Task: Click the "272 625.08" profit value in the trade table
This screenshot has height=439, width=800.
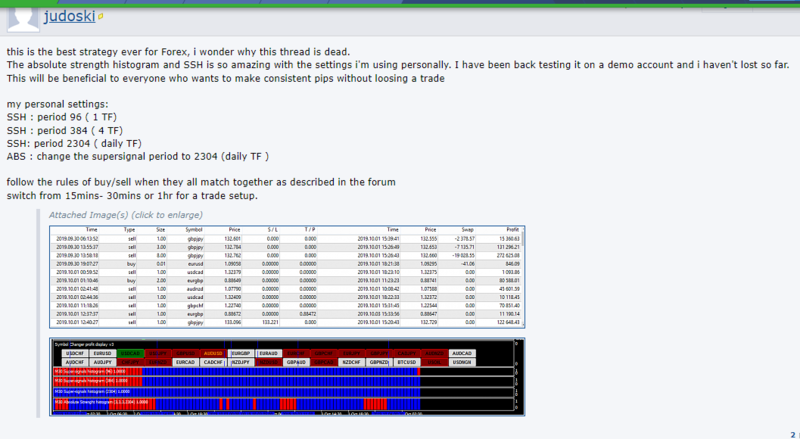Action: [508, 255]
